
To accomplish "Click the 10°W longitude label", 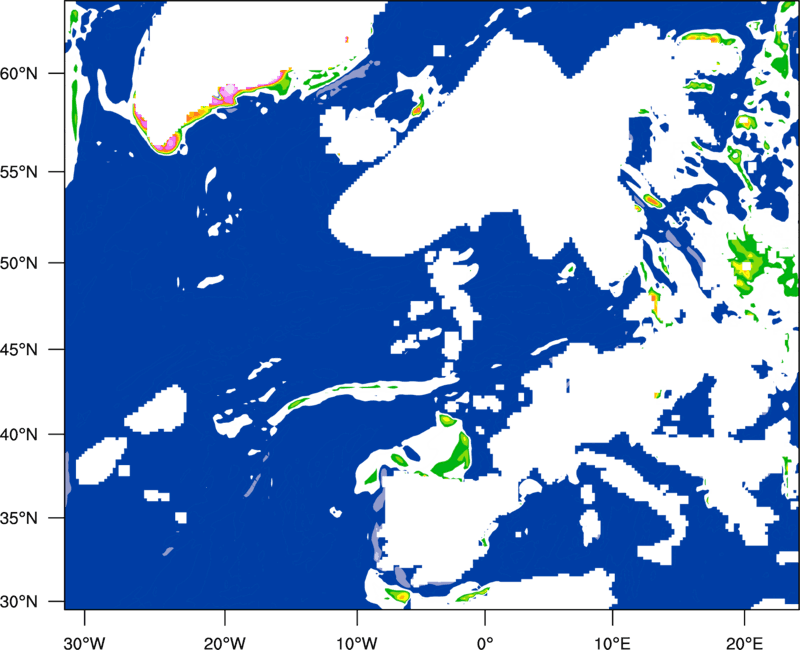I will pyautogui.click(x=357, y=643).
